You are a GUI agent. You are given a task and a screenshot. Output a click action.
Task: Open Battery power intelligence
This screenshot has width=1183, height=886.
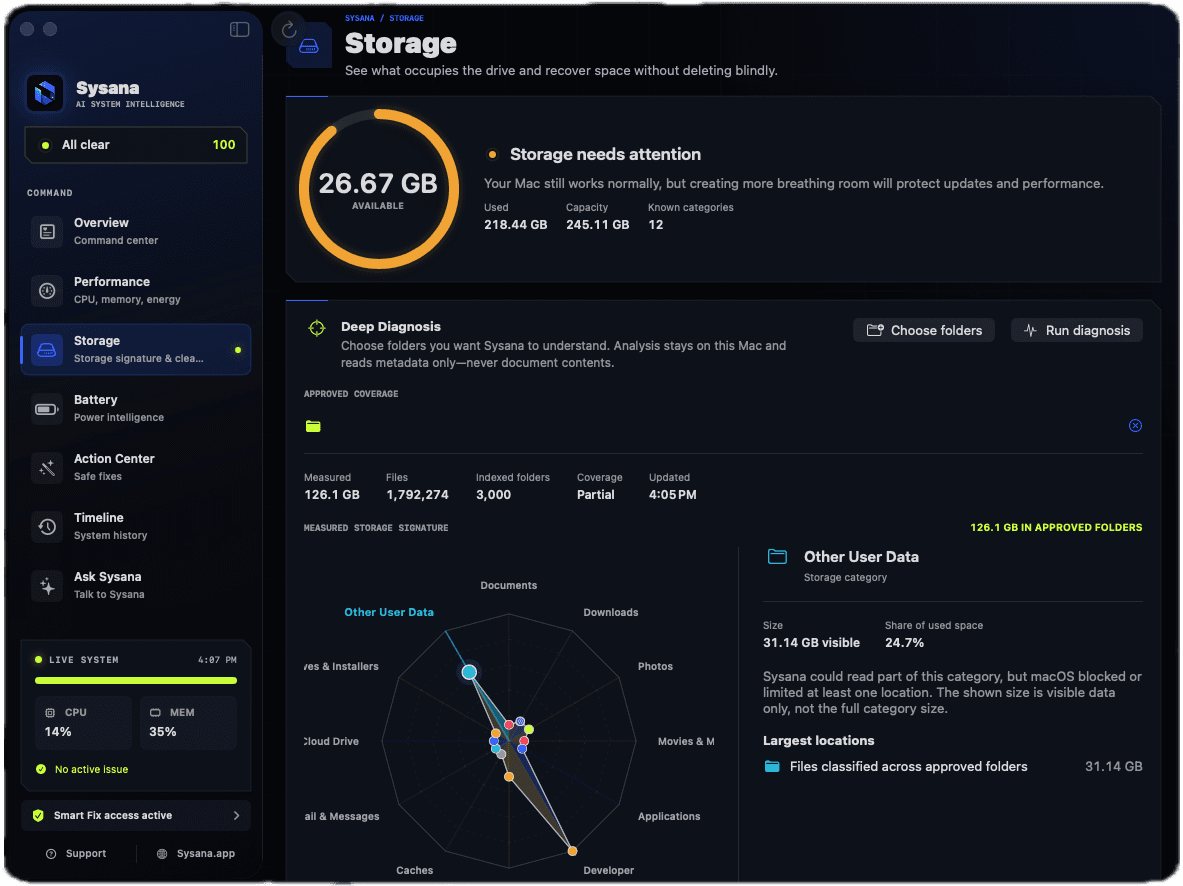pyautogui.click(x=136, y=409)
